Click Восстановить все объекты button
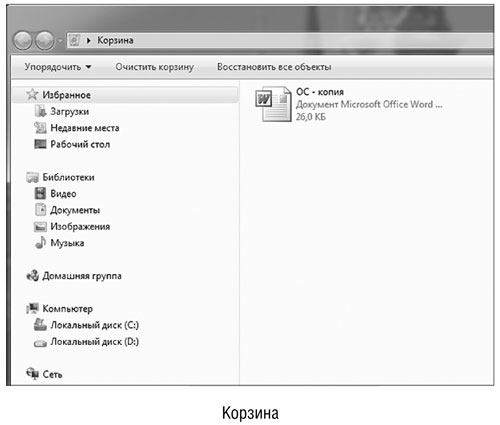Screen dimensions: 500x425 click(x=274, y=67)
